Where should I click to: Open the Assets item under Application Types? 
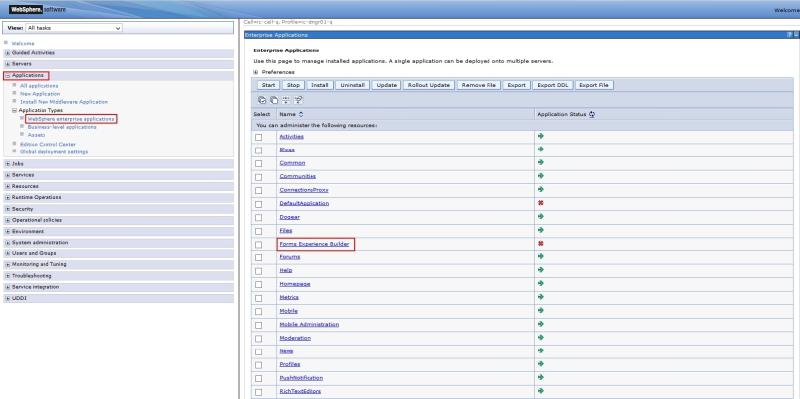pyautogui.click(x=37, y=135)
